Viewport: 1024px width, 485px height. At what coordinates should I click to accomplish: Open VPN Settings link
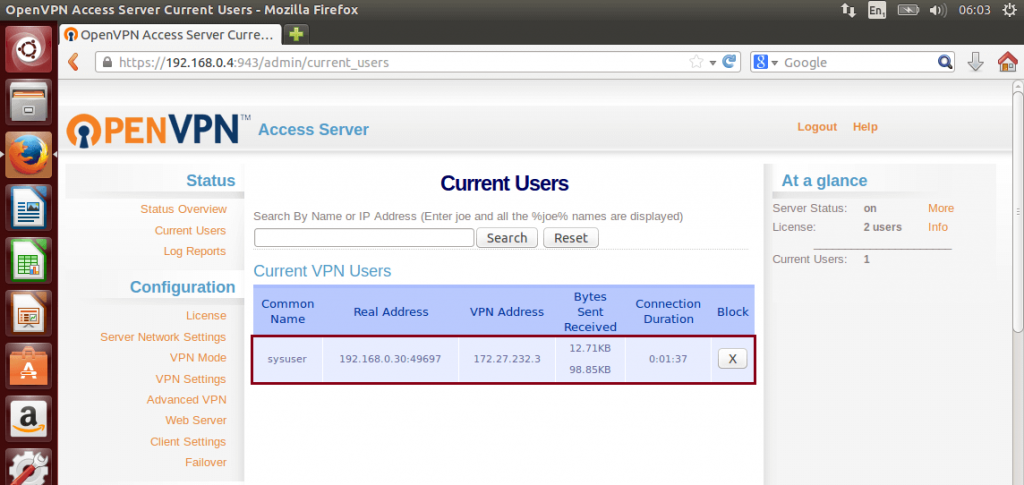pyautogui.click(x=191, y=379)
